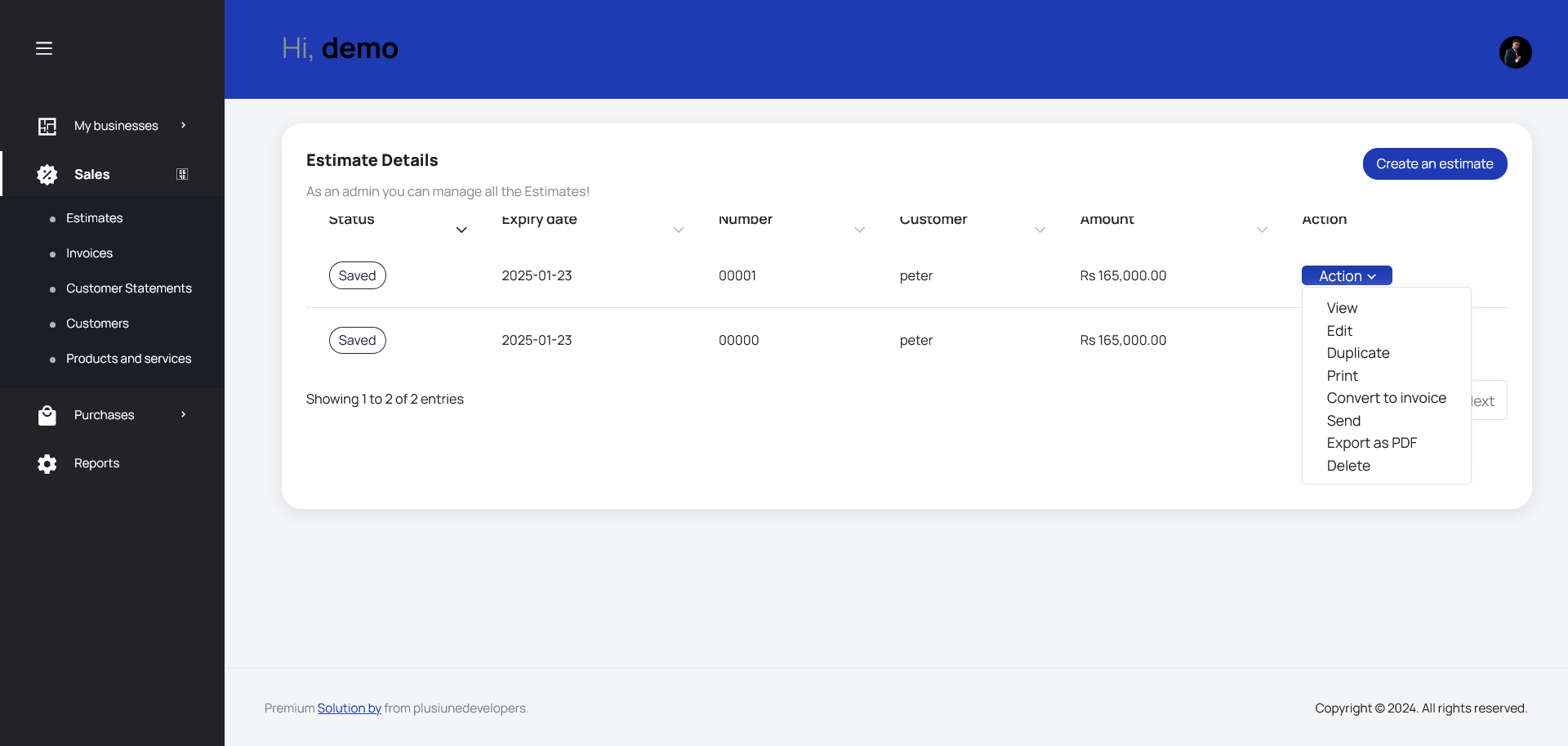Open the user profile avatar

coord(1516,51)
